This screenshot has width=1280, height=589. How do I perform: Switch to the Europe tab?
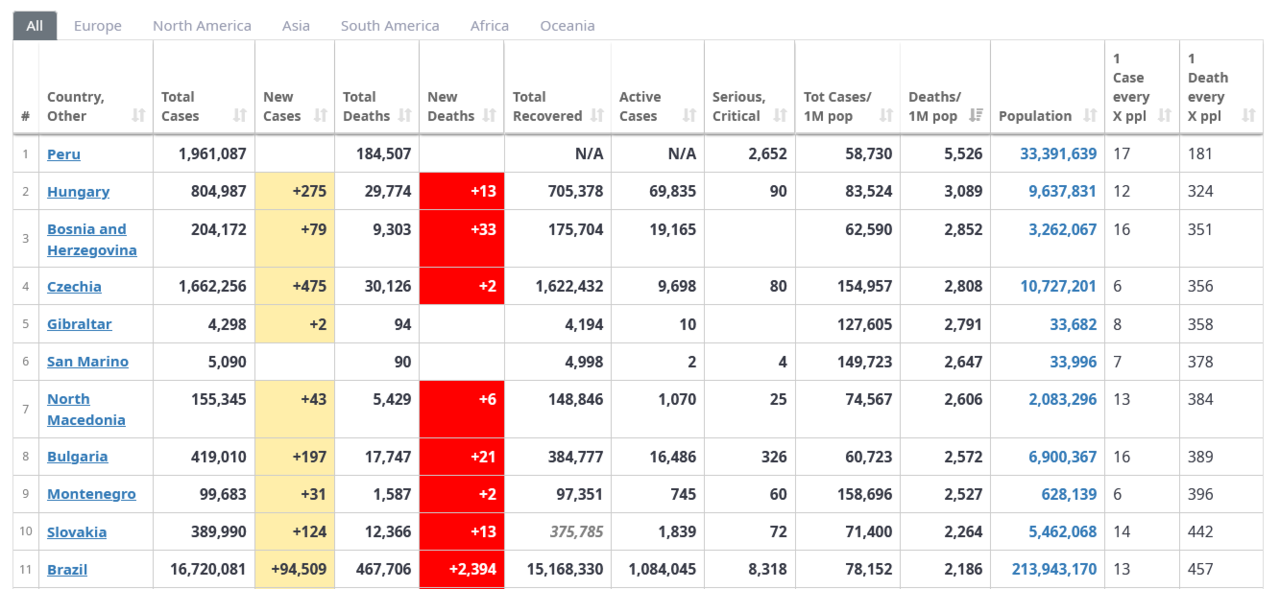pyautogui.click(x=97, y=25)
